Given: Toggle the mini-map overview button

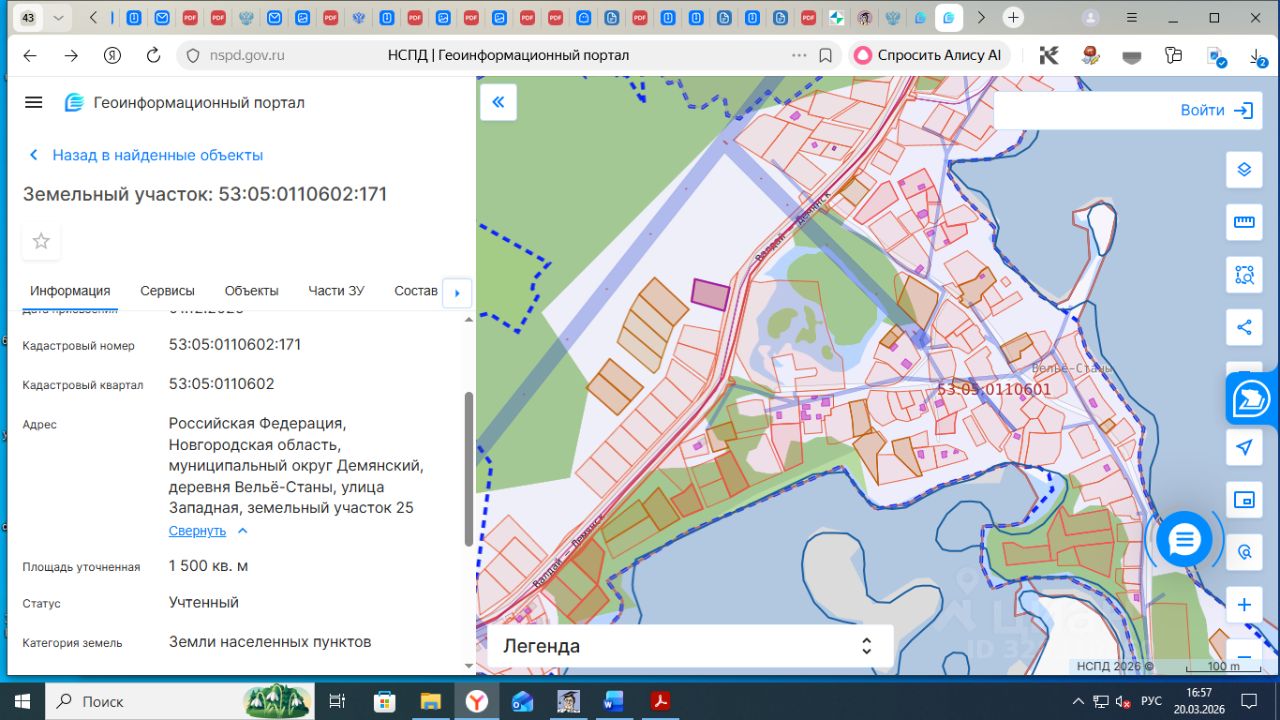Looking at the screenshot, I should click(1244, 500).
